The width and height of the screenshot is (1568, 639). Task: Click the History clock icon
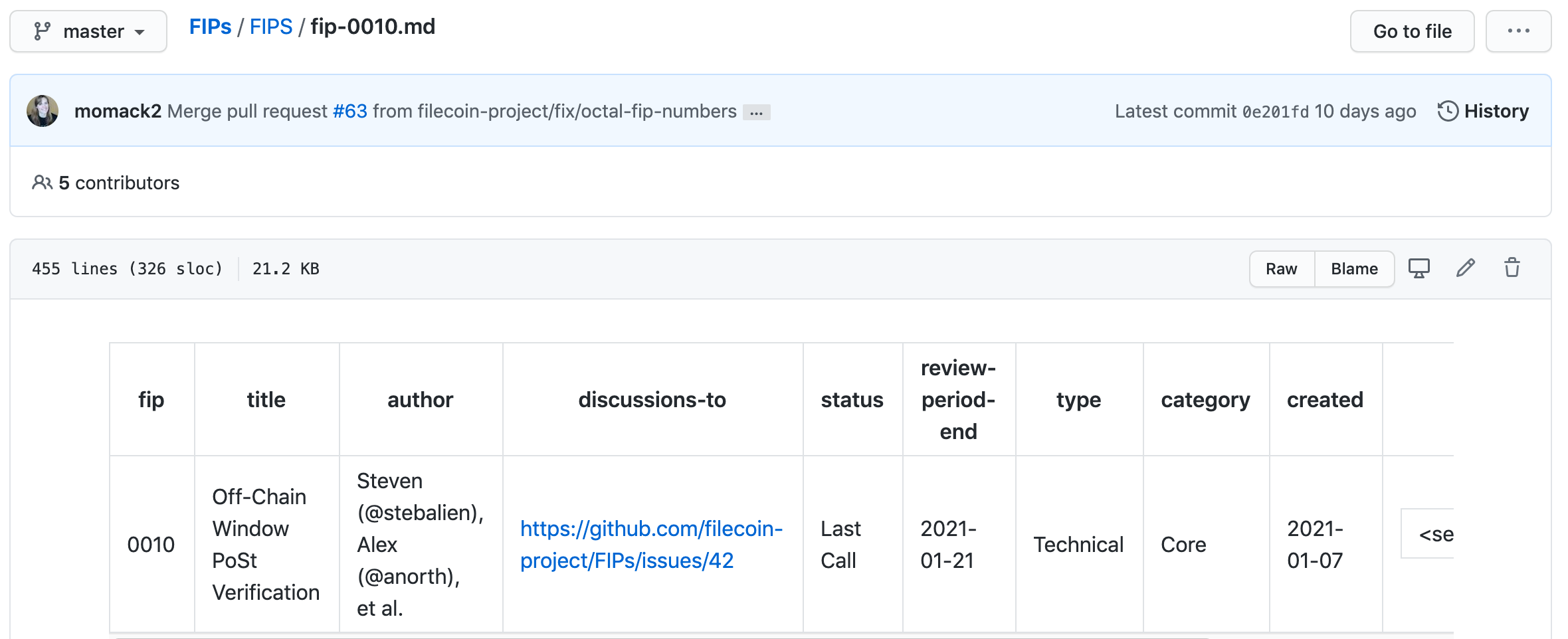pos(1448,111)
